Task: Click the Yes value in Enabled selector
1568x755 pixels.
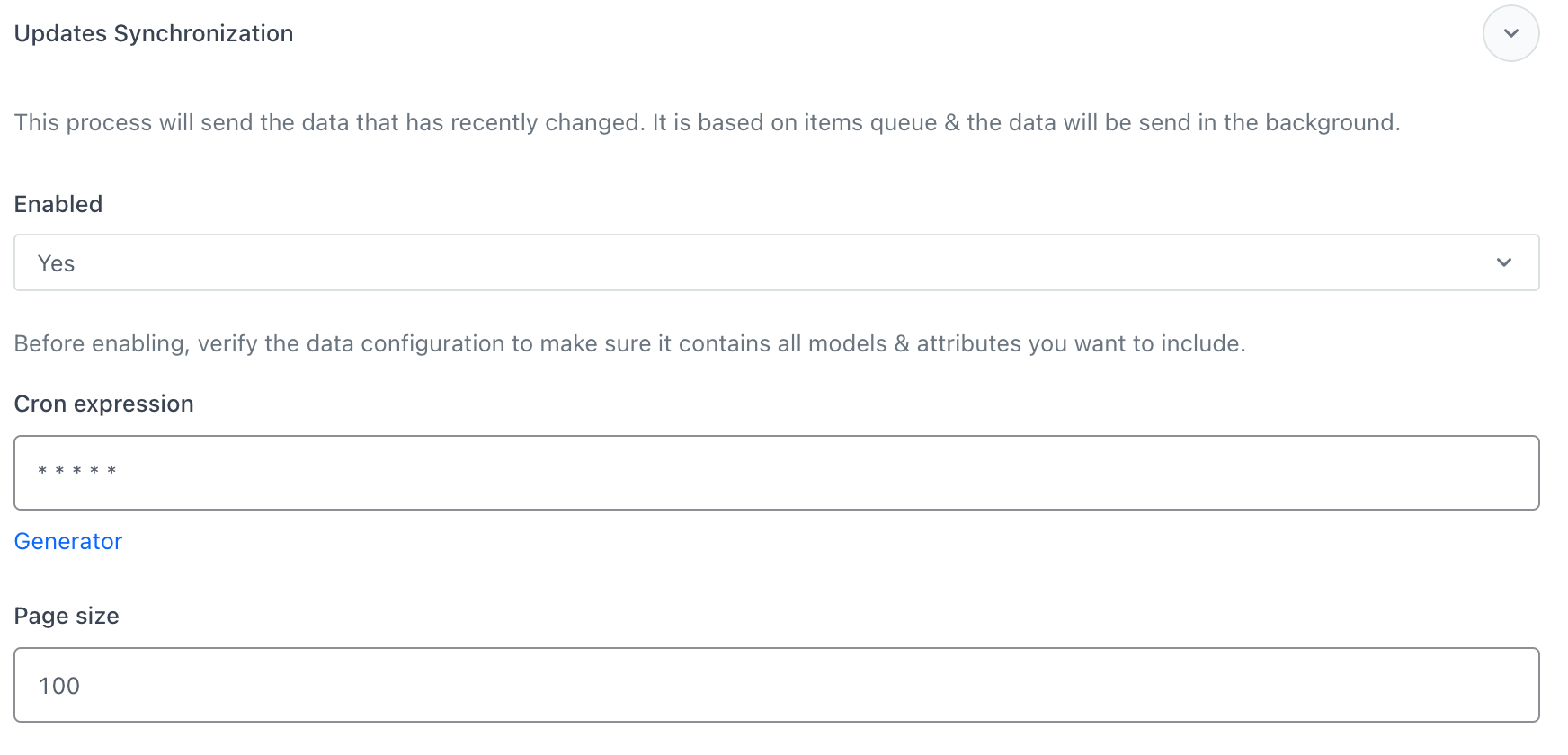Action: [56, 262]
